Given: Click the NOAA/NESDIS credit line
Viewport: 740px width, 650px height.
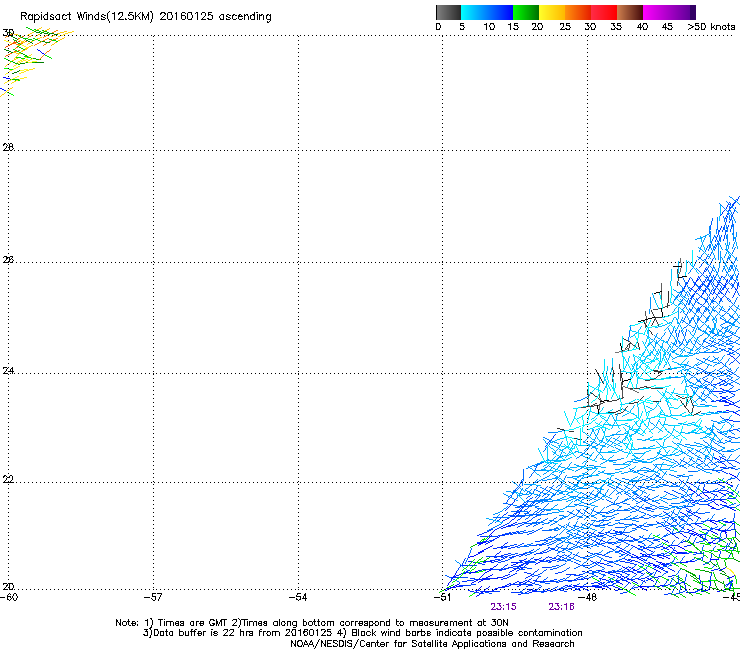Looking at the screenshot, I should click(x=432, y=644).
